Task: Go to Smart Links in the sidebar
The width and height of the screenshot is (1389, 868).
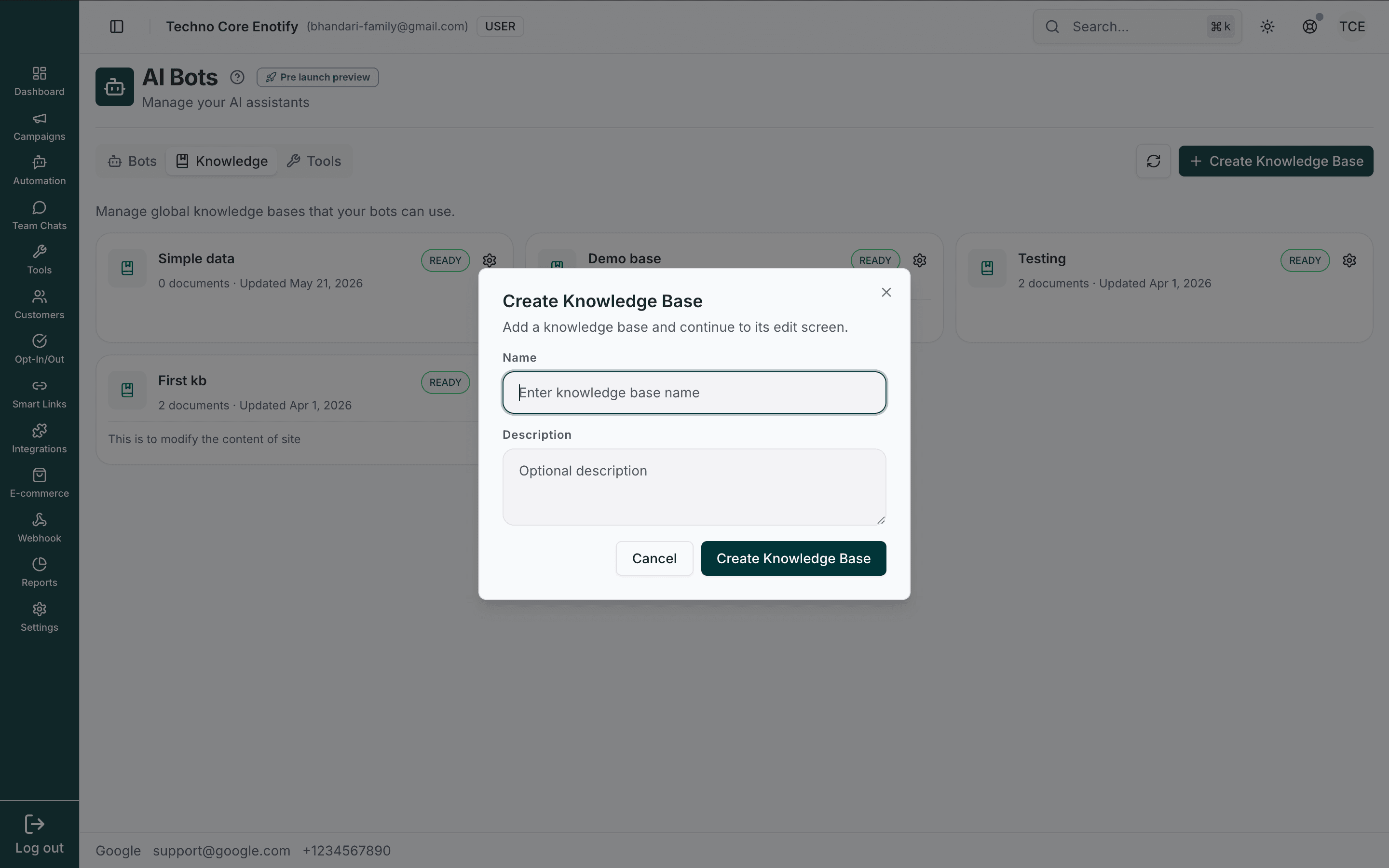Action: pos(39,394)
